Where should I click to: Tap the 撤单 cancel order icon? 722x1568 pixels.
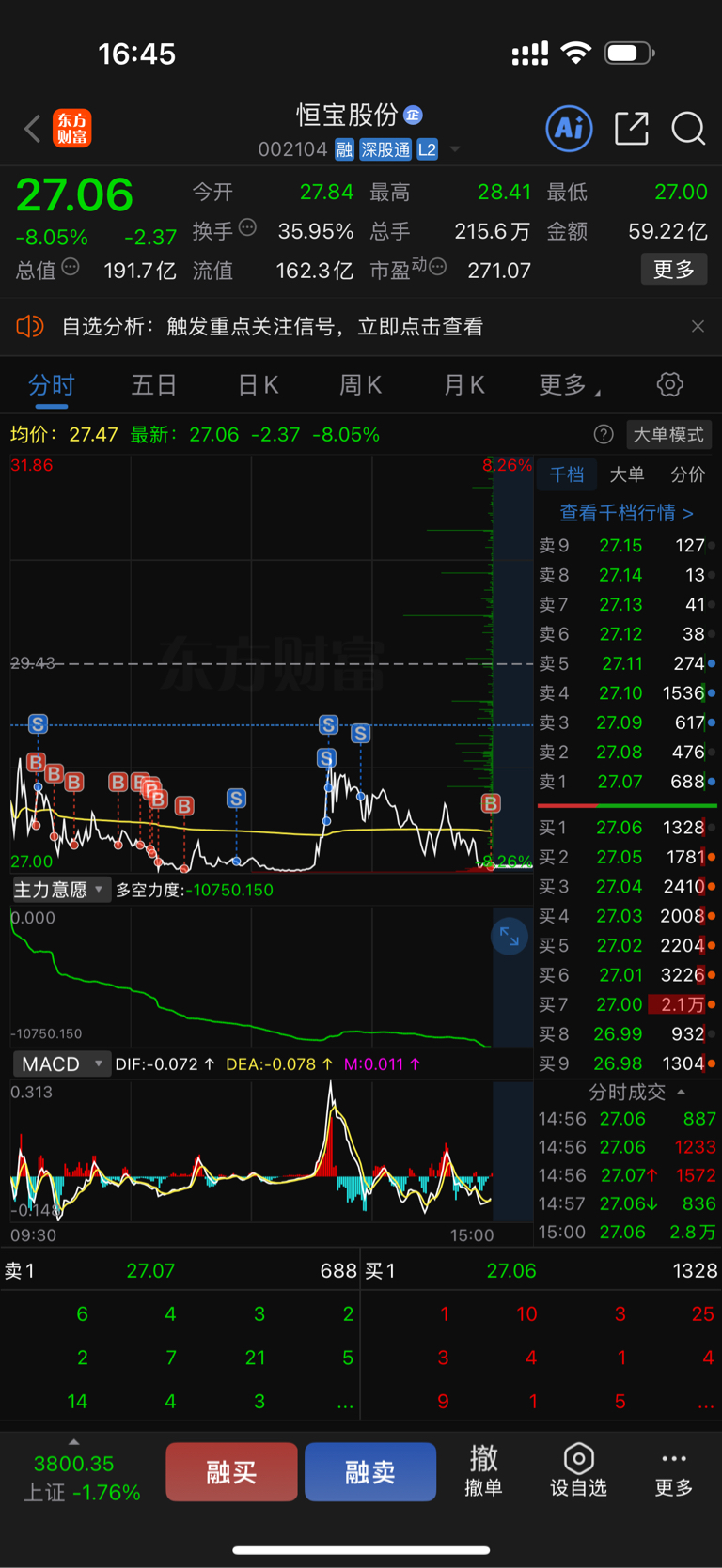click(483, 1470)
